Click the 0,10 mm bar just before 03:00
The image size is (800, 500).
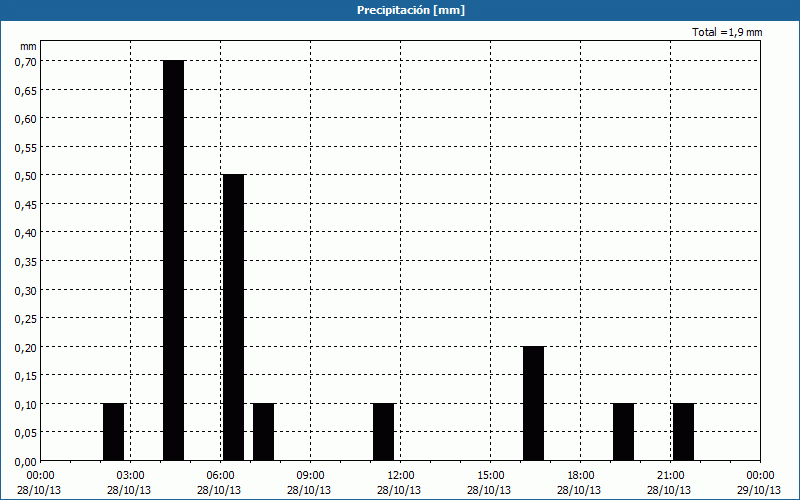click(x=113, y=432)
